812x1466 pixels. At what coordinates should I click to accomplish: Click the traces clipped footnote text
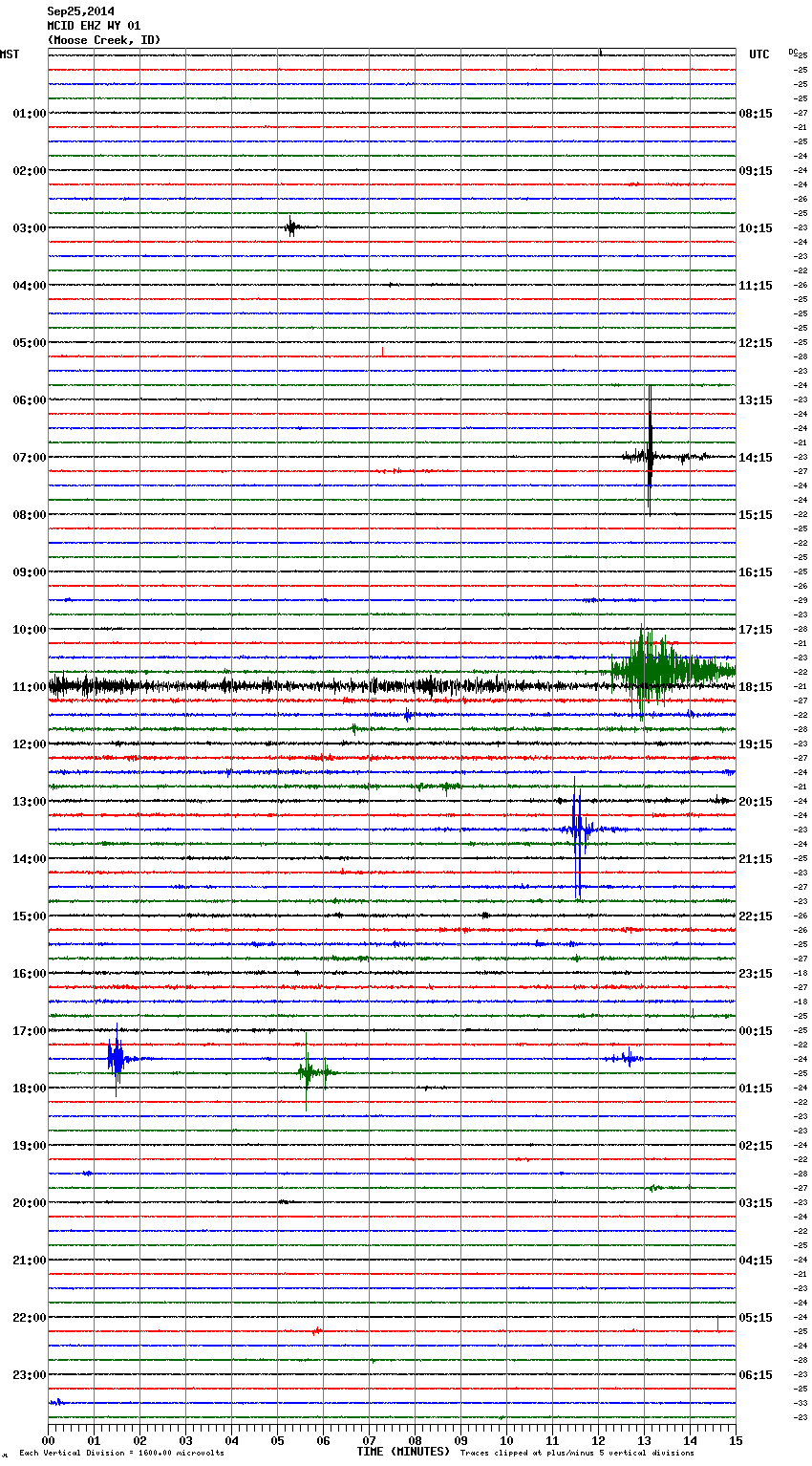click(577, 1454)
